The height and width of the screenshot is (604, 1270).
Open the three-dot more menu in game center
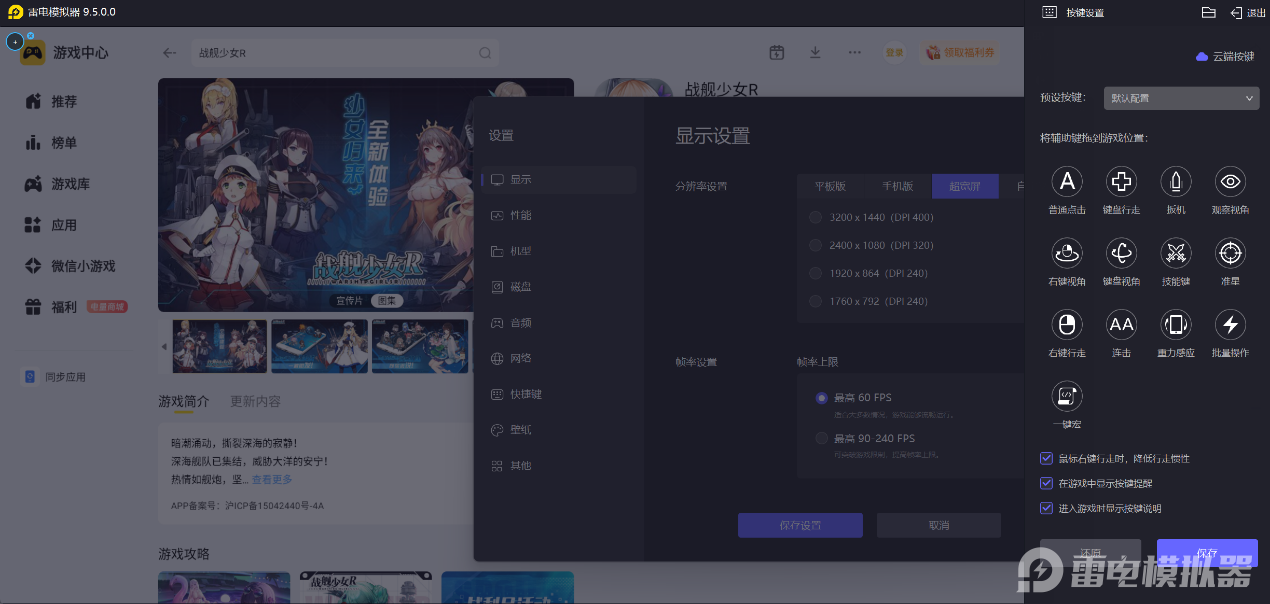coord(854,52)
